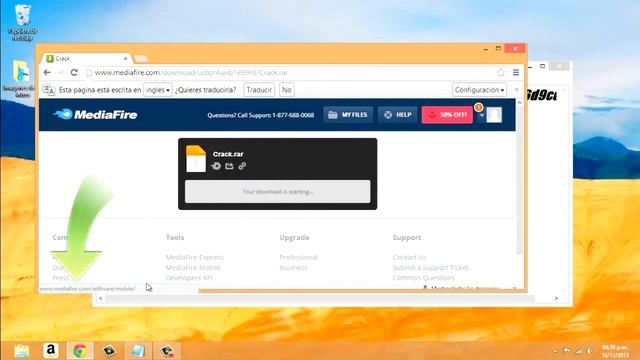
Task: Open the Chrome menu (three lines)
Action: coord(516,73)
